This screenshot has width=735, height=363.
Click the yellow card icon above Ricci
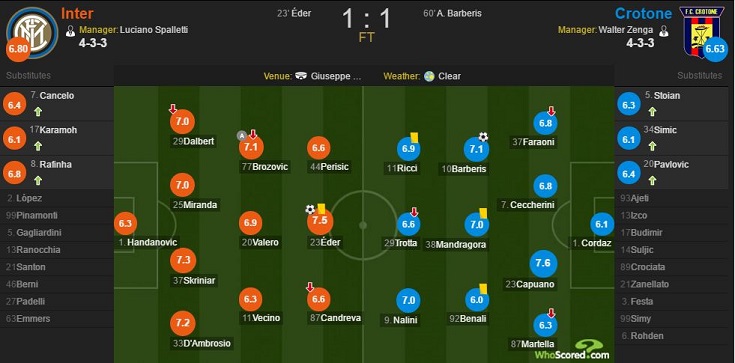(414, 137)
